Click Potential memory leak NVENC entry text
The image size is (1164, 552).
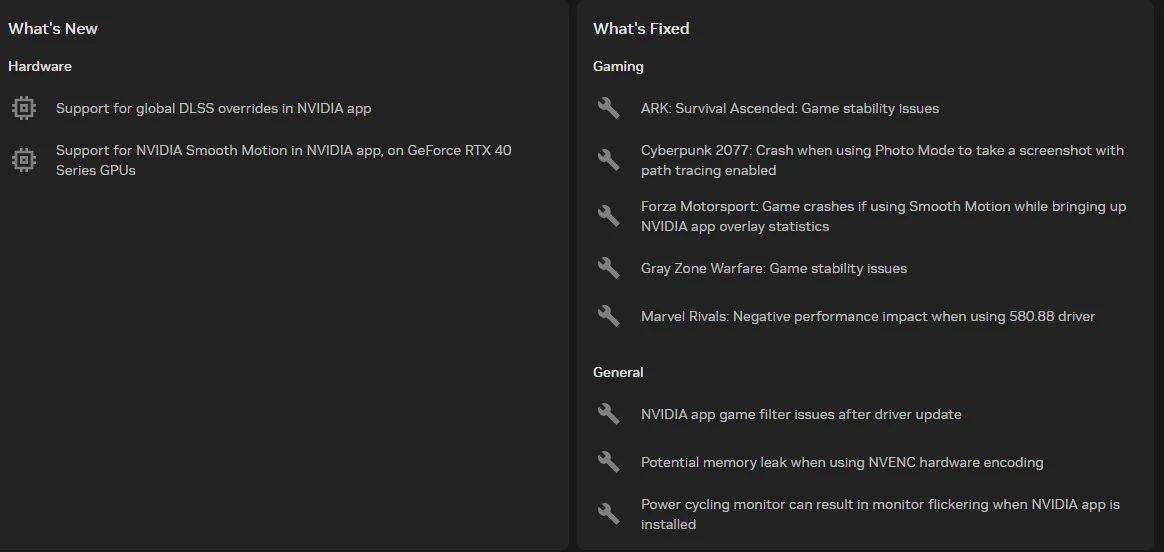click(x=841, y=462)
